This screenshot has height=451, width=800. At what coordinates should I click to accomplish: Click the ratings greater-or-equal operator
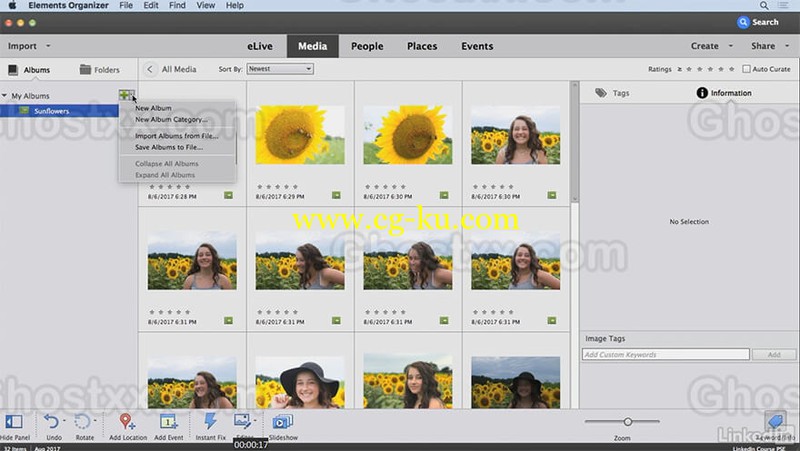679,69
